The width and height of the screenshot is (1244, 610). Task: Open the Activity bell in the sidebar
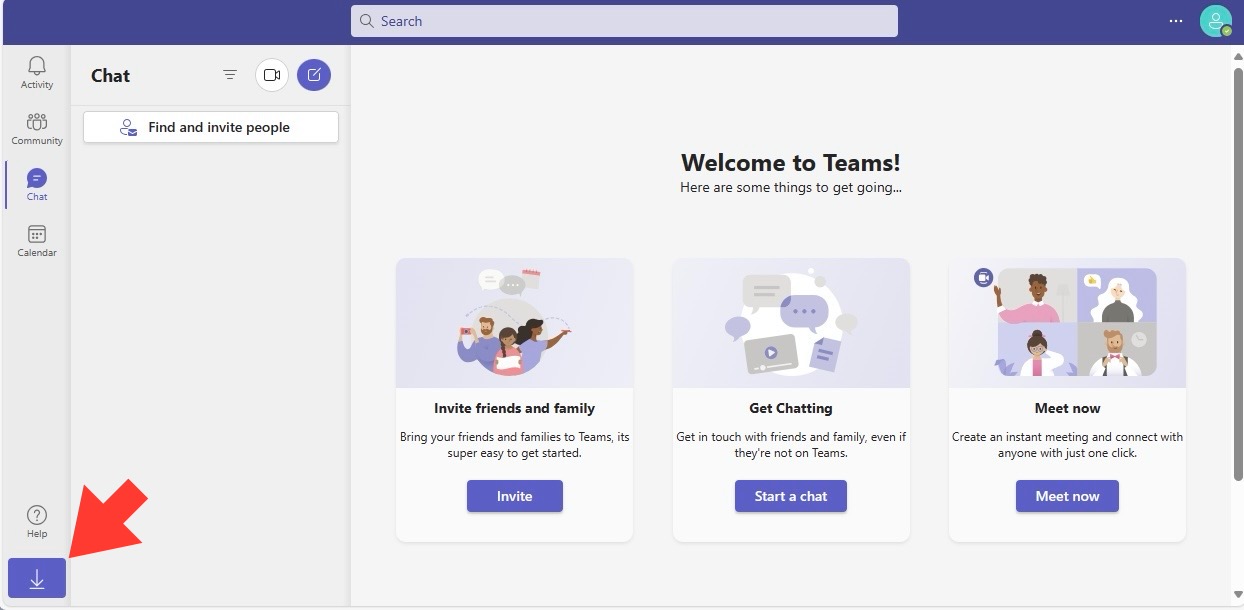pyautogui.click(x=37, y=72)
